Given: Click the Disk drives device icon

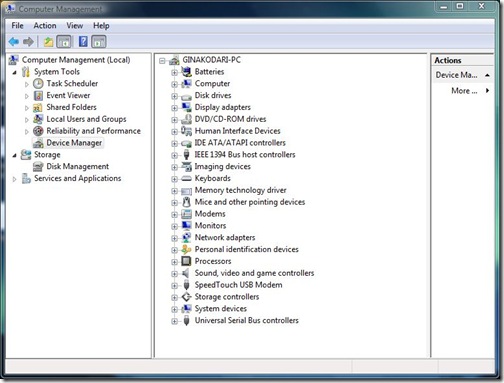Looking at the screenshot, I should point(186,97).
